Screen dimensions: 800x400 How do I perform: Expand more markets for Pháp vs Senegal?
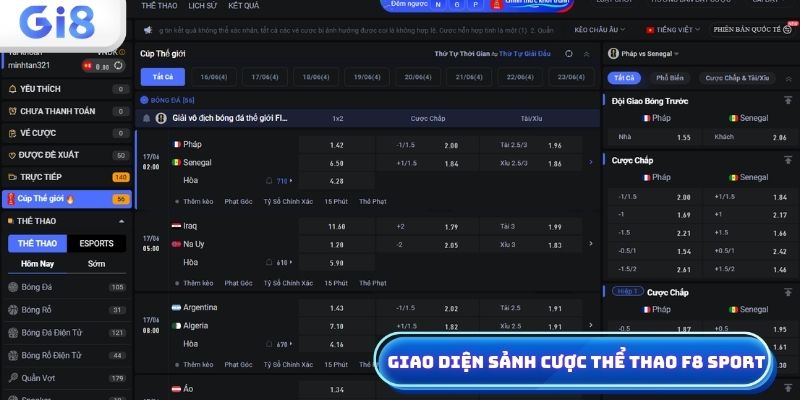tap(591, 162)
